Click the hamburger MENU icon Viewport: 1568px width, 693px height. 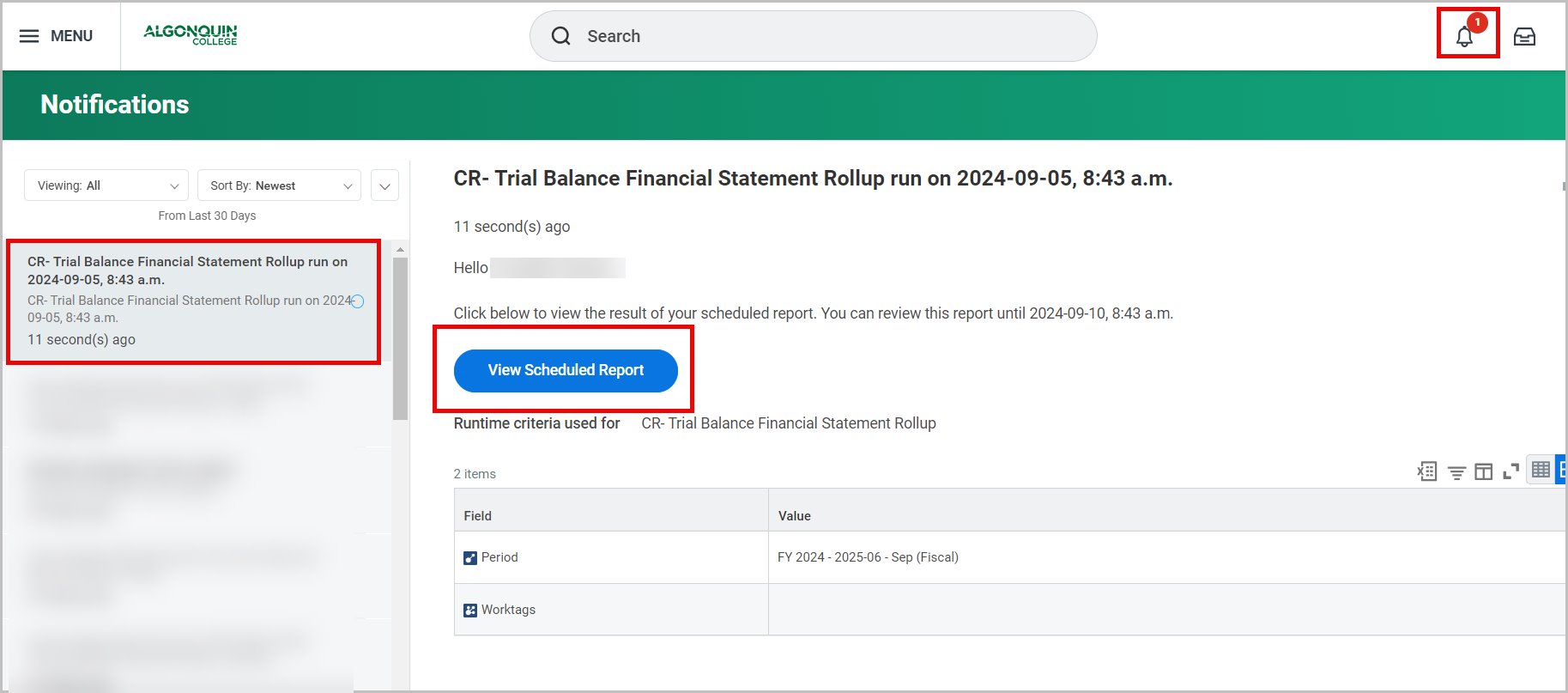coord(29,36)
